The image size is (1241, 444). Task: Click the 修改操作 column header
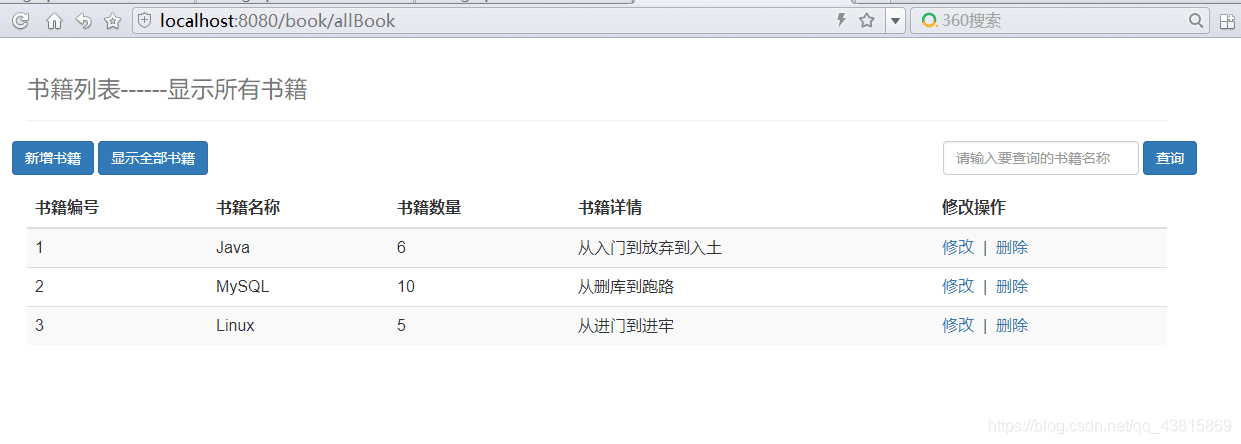[974, 208]
